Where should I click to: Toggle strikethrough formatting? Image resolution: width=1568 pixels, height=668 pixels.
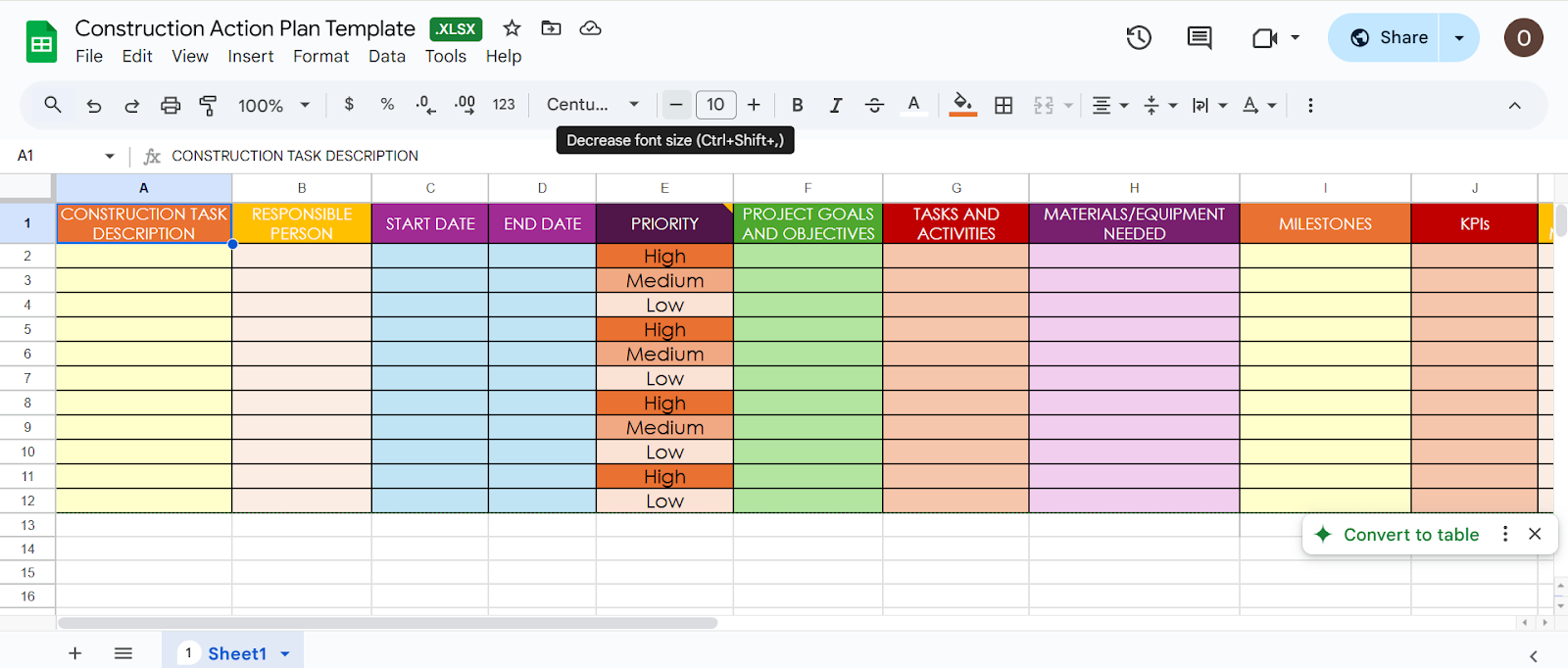pyautogui.click(x=875, y=105)
